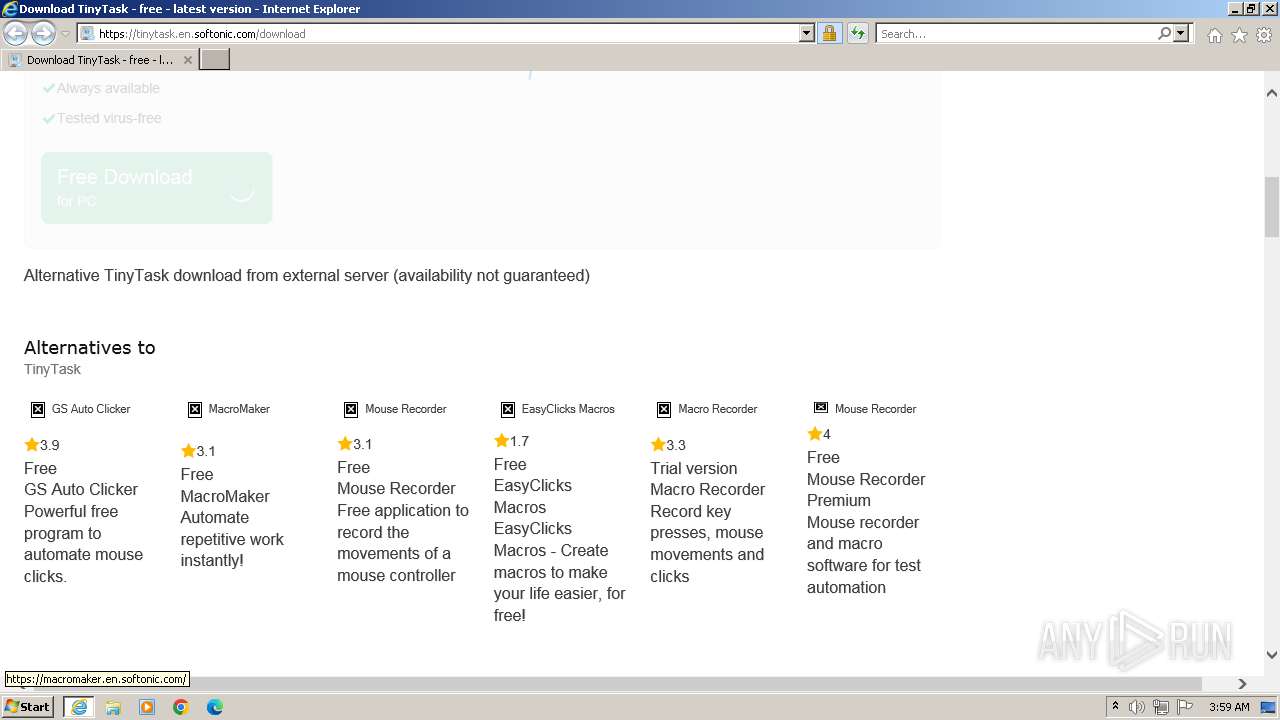Screen dimensions: 1280x720
Task: Click the GS Auto Clicker broken image icon
Action: coord(38,409)
